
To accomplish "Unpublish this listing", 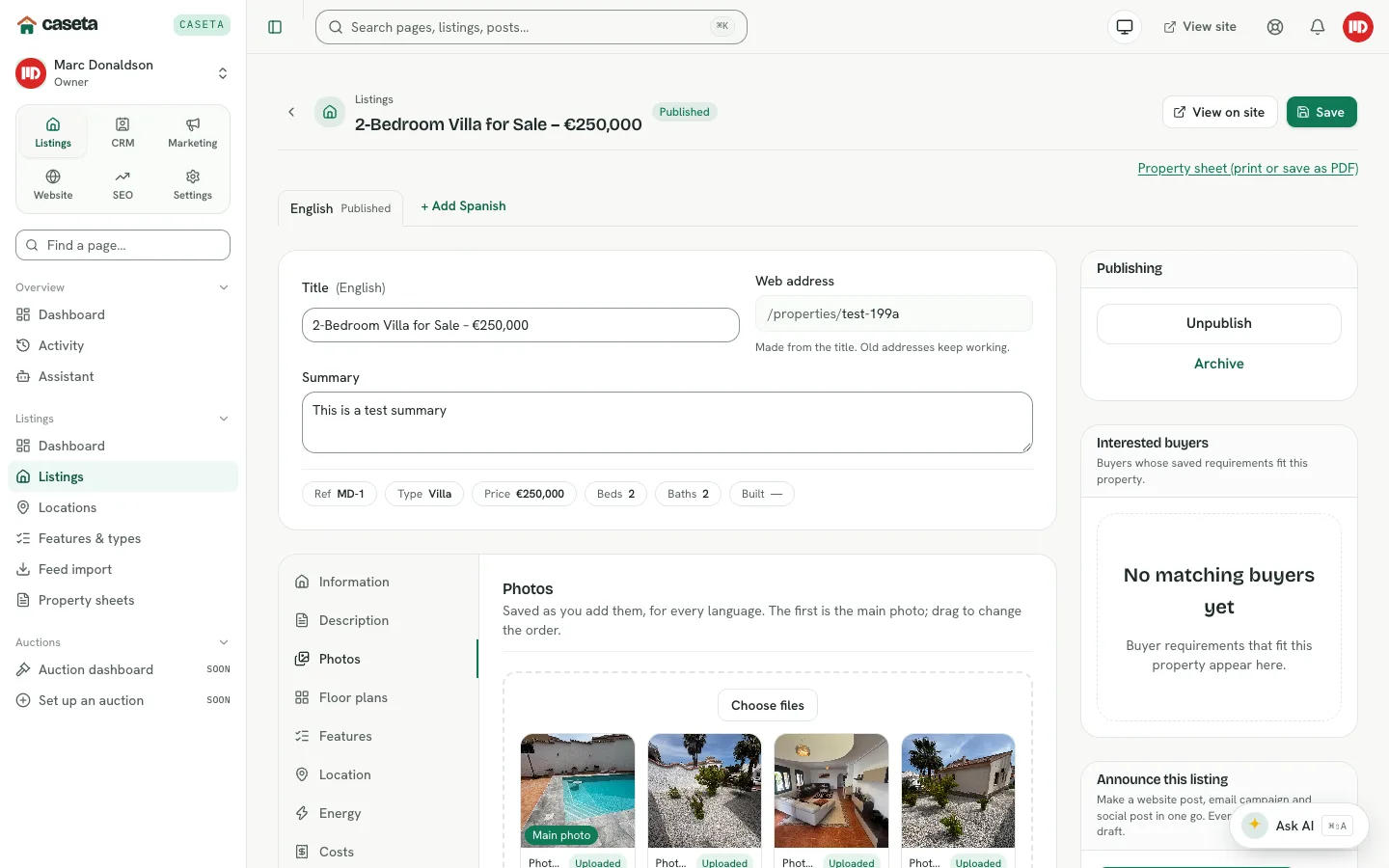I will pyautogui.click(x=1219, y=324).
